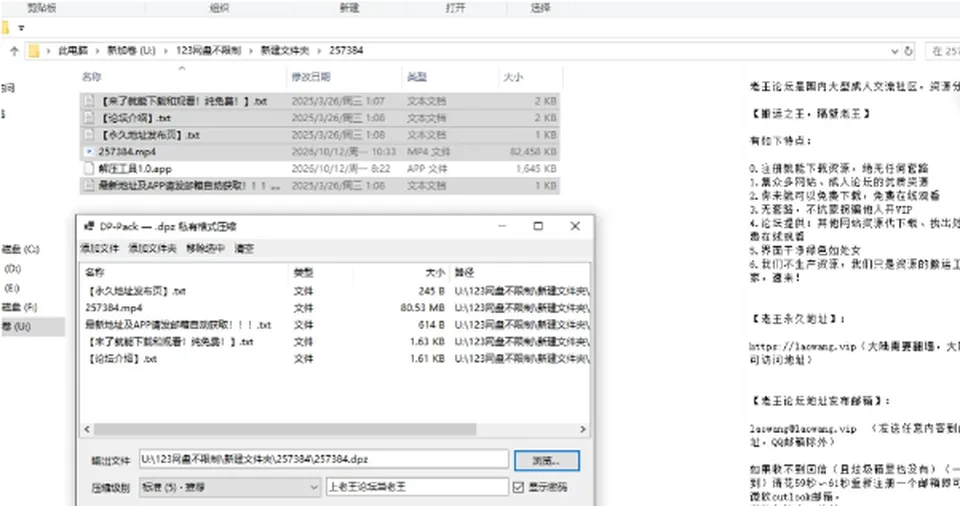Viewport: 960px width, 506px height.
Task: Click the 解压工具1.0.app file icon
Action: (89, 168)
